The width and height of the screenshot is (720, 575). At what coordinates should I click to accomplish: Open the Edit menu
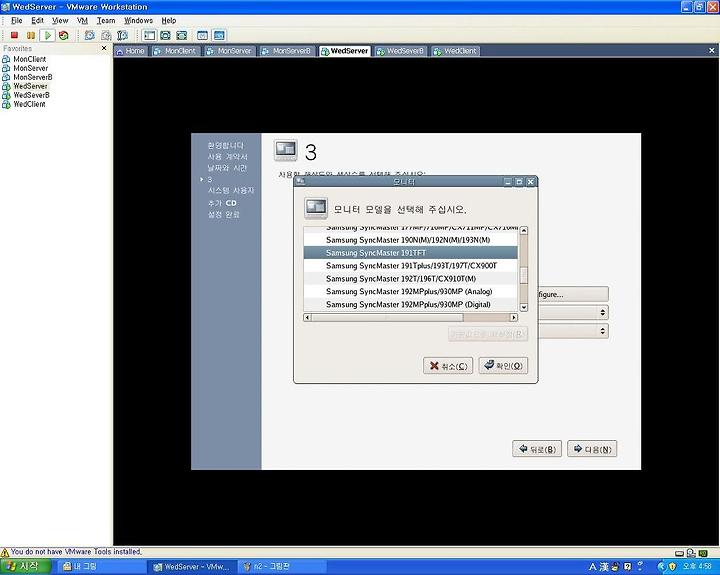point(37,20)
